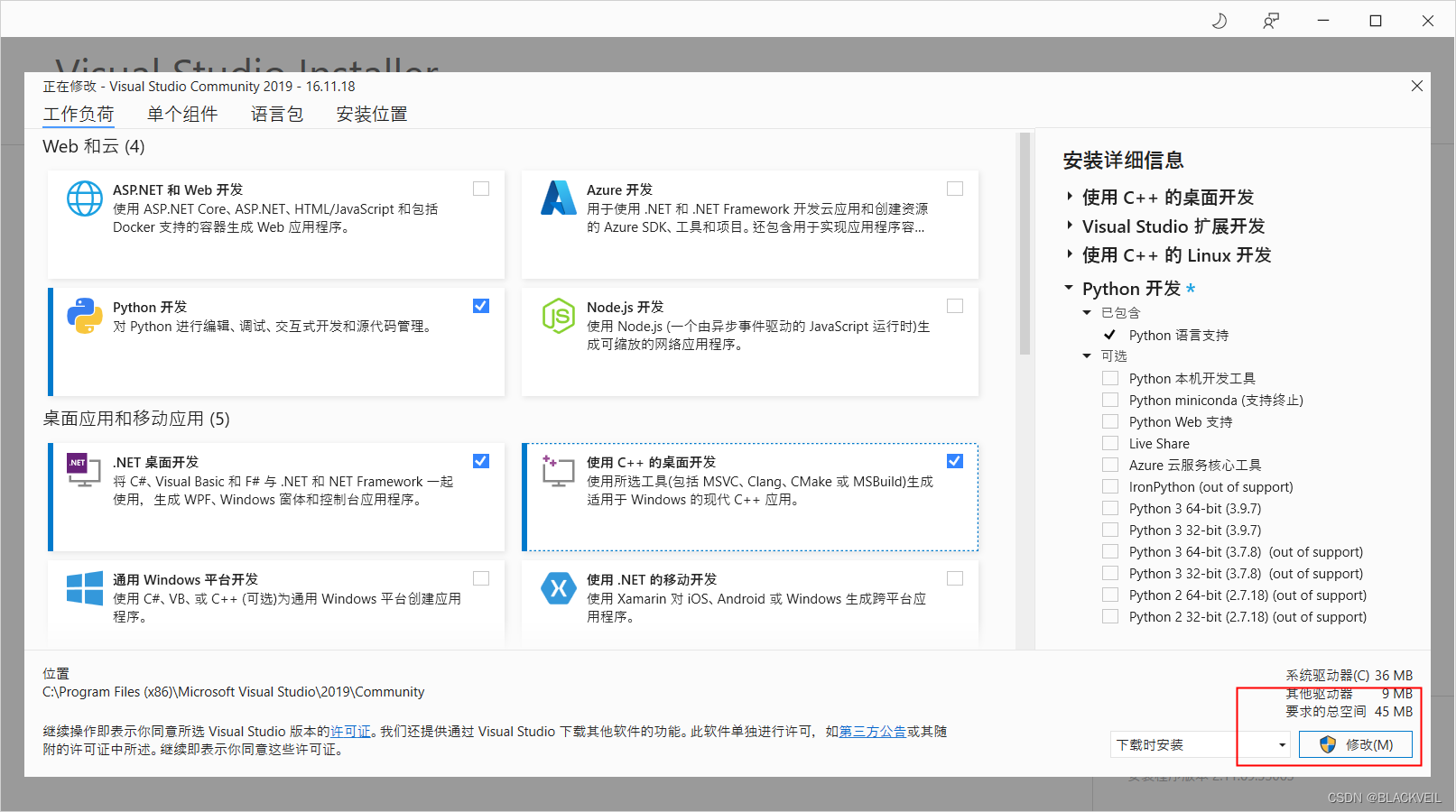The image size is (1456, 812).
Task: Switch to the 语言包 tab
Action: click(x=277, y=115)
